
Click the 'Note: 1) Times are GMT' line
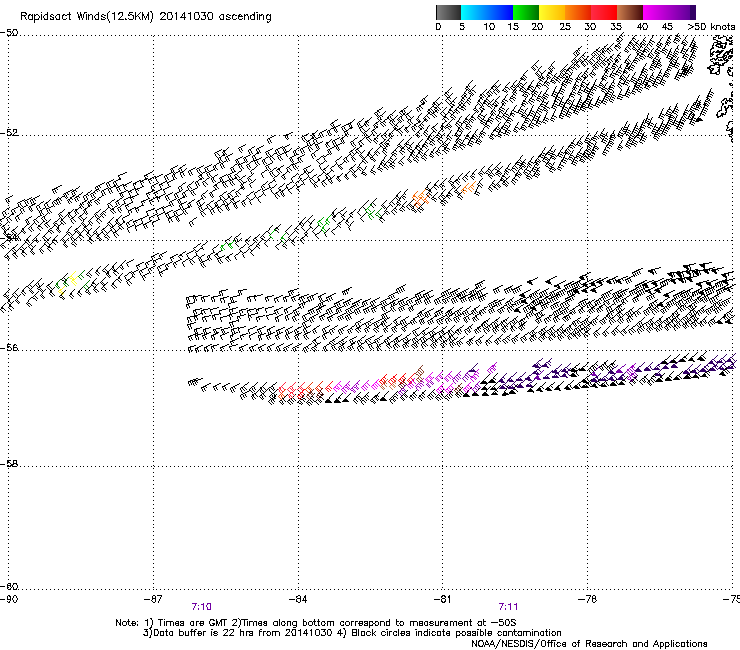(x=316, y=623)
